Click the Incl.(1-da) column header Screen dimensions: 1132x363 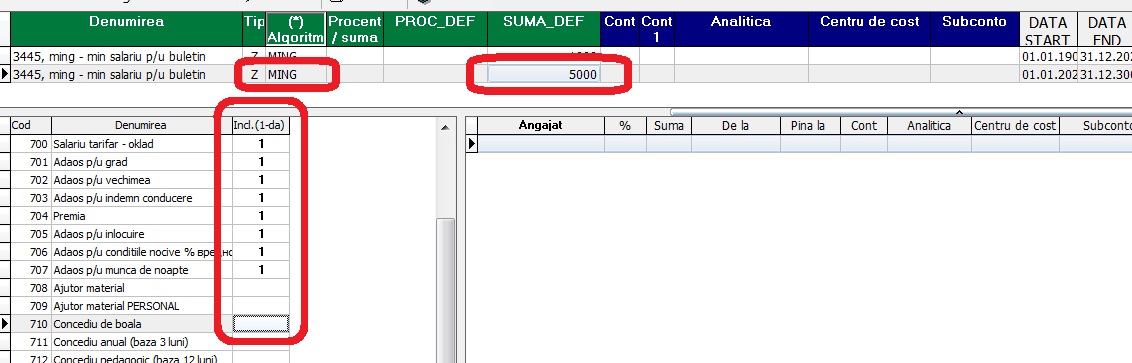click(x=261, y=126)
